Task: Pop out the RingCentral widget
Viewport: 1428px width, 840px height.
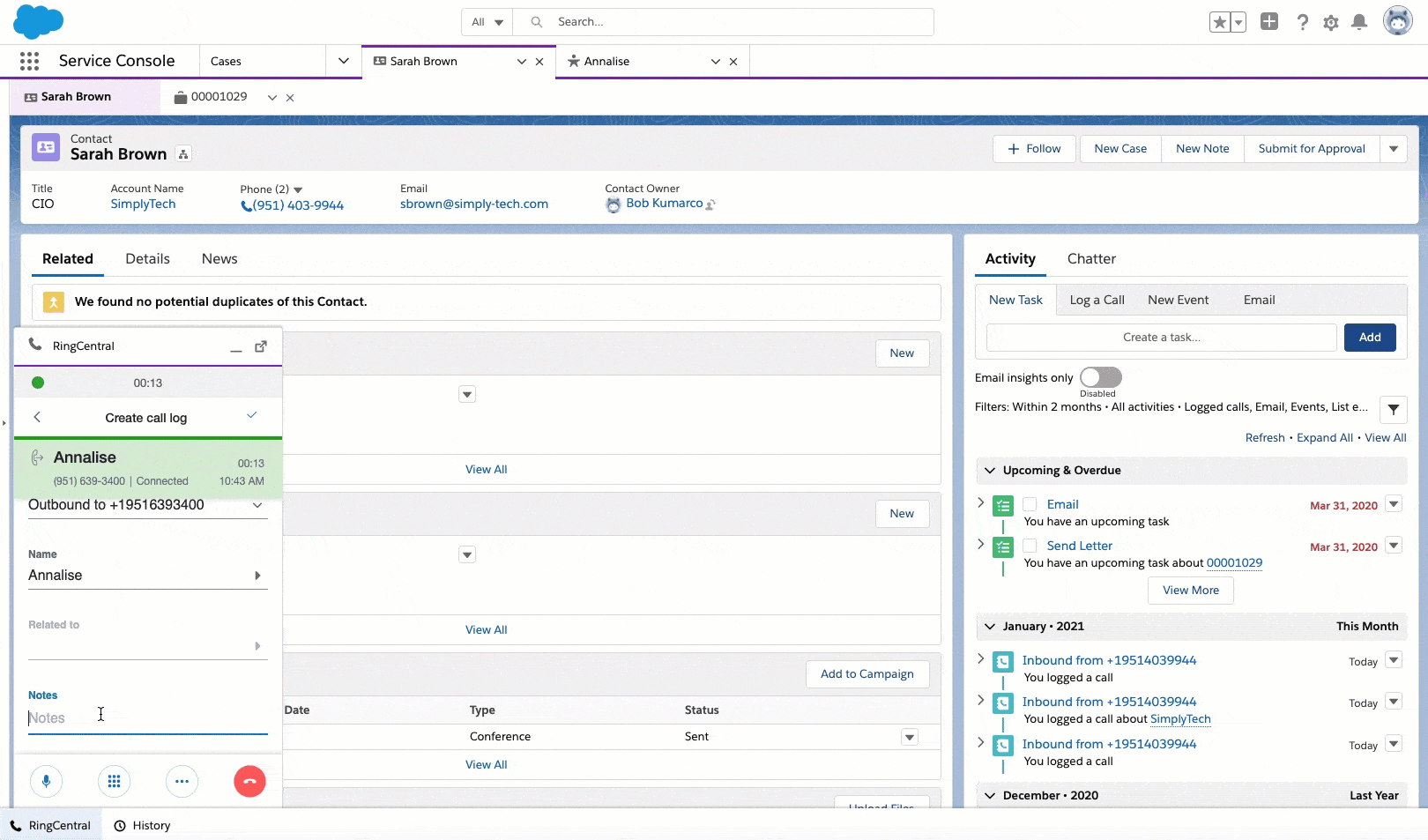Action: [261, 346]
